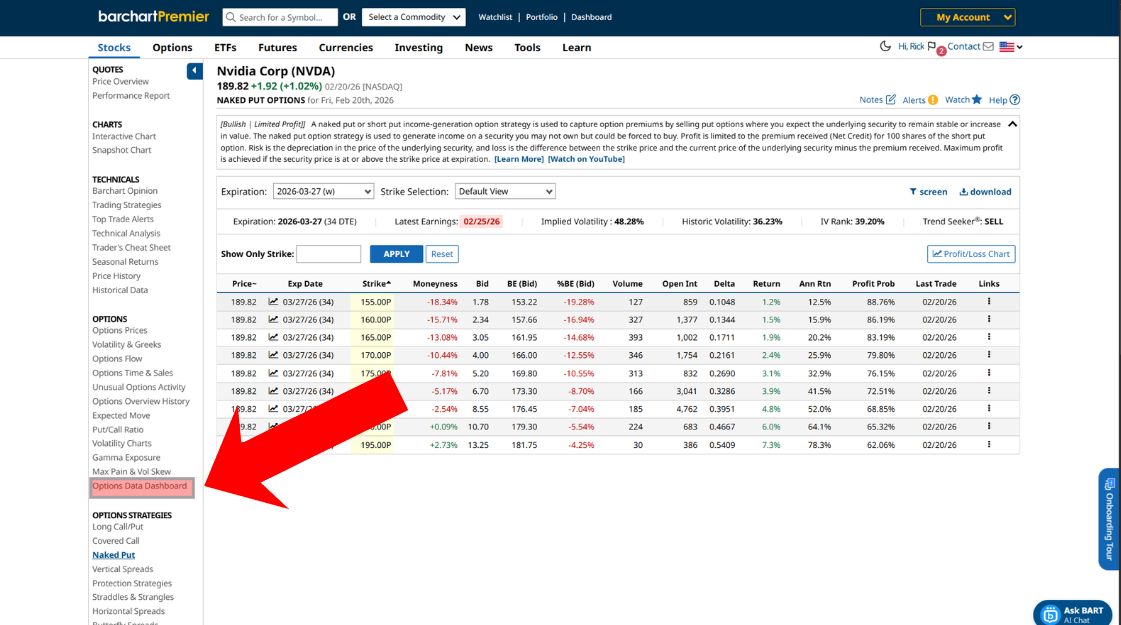
Task: Click the screen filter link
Action: (x=928, y=192)
